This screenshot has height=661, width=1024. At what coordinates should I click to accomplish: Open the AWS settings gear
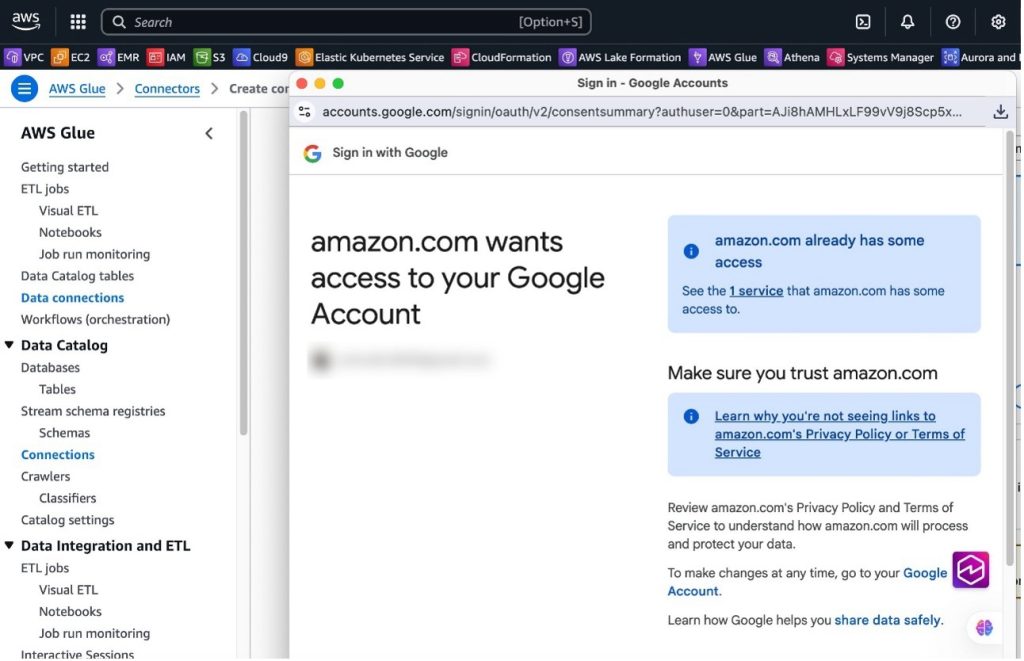click(x=997, y=21)
